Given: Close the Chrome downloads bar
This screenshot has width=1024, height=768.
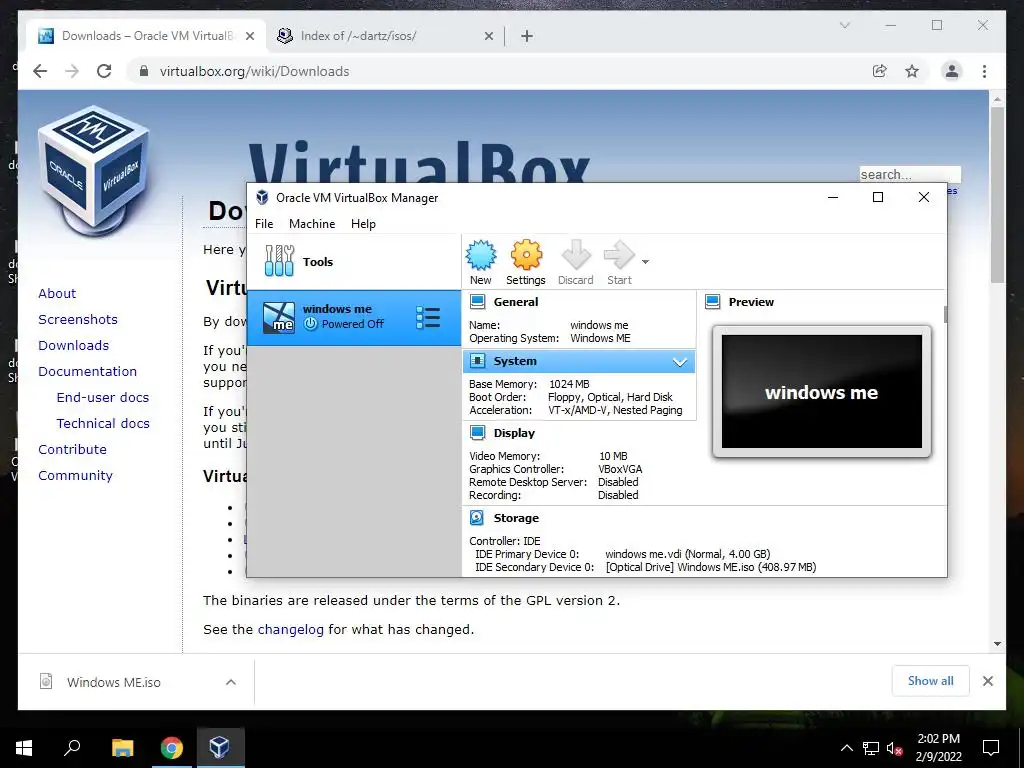Looking at the screenshot, I should click(x=988, y=681).
